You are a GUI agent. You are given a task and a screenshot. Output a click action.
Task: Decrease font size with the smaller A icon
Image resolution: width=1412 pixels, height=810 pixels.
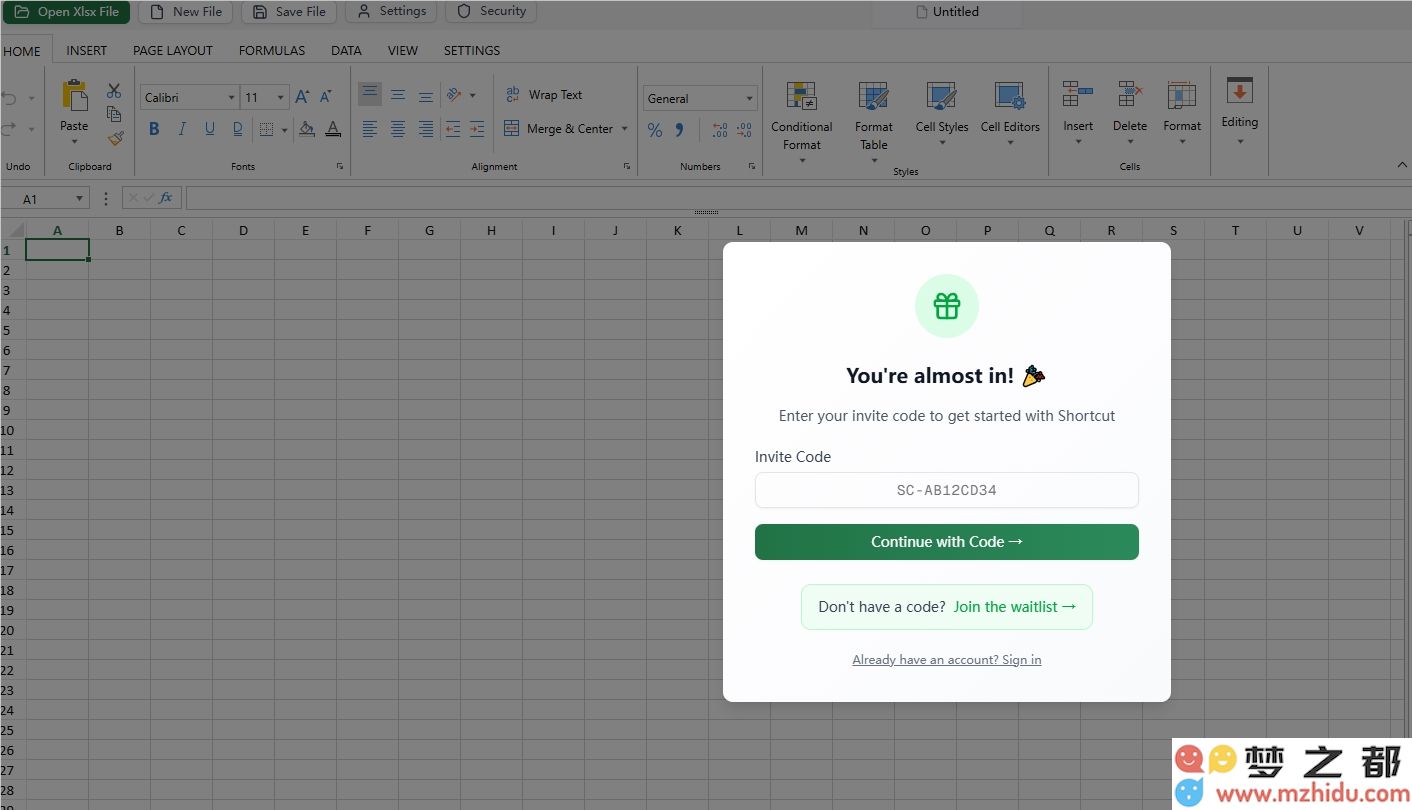(325, 97)
